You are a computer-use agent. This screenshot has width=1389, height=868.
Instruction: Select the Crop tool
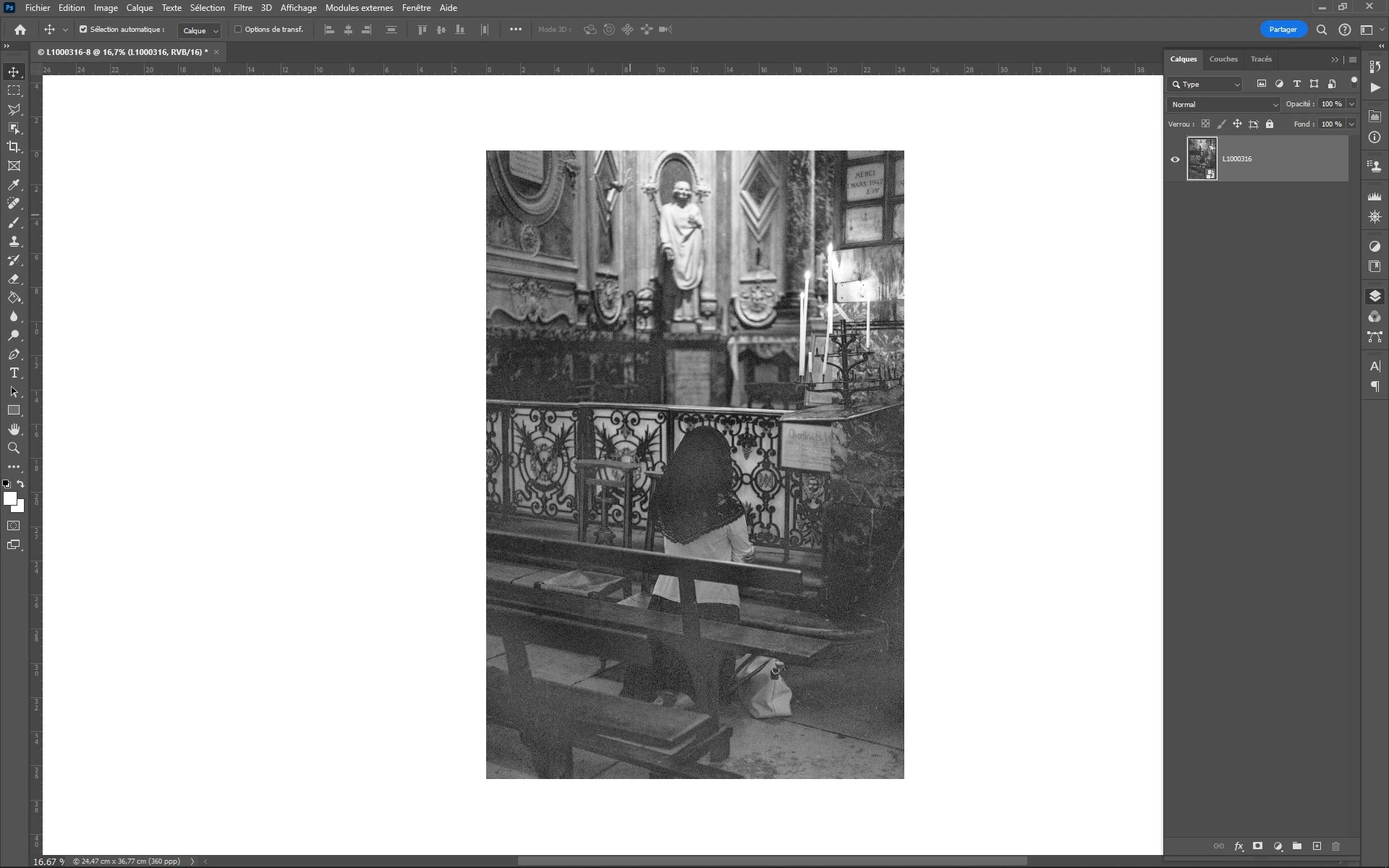pos(14,147)
